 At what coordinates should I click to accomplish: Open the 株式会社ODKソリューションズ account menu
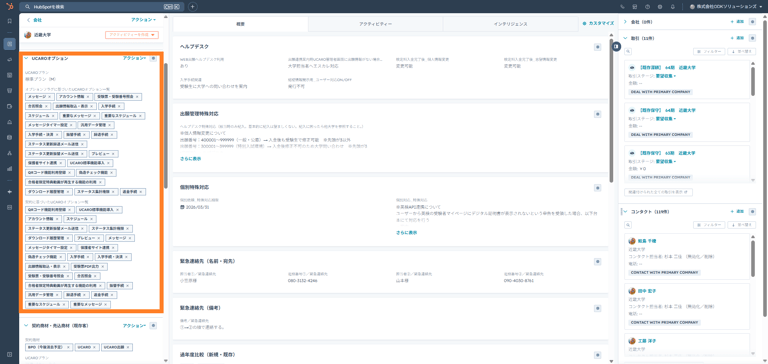pos(727,7)
